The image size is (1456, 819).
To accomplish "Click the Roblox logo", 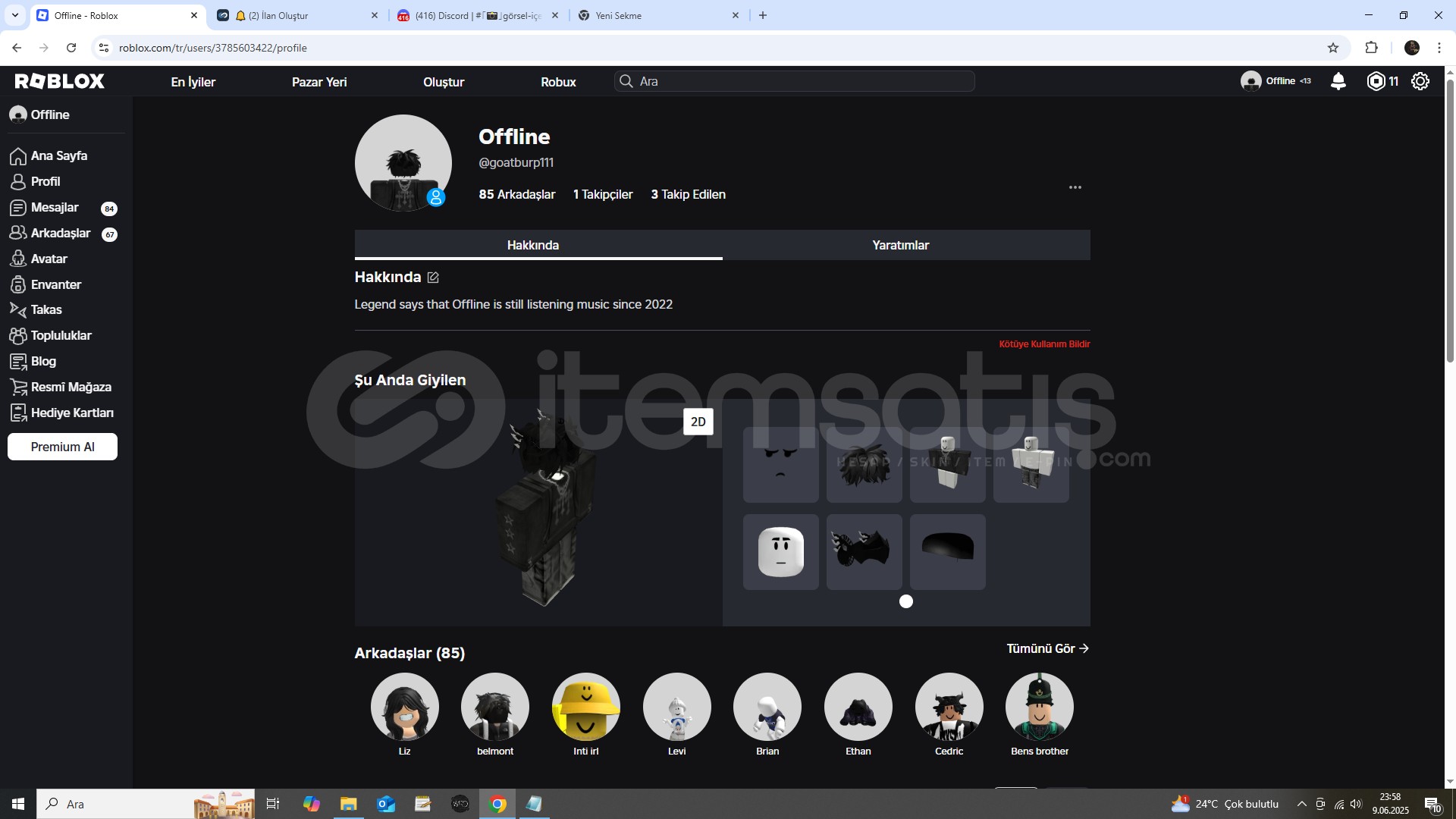I will pos(59,81).
